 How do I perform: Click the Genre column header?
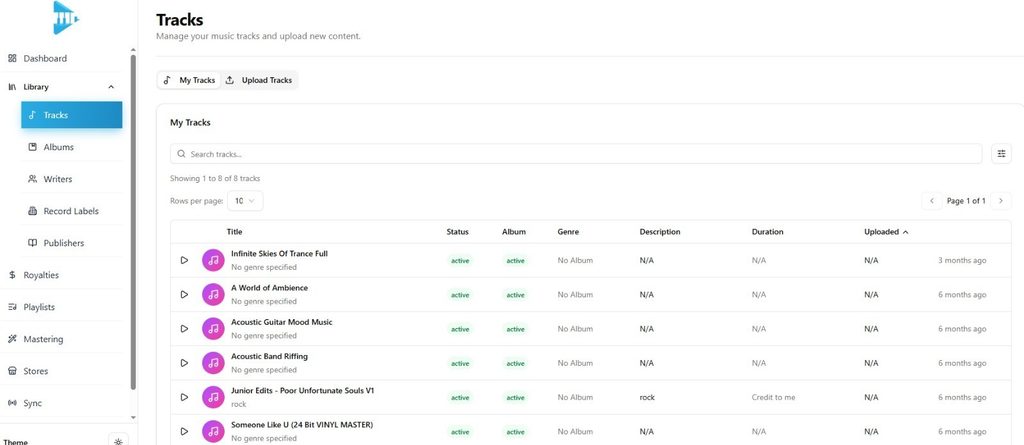tap(568, 232)
